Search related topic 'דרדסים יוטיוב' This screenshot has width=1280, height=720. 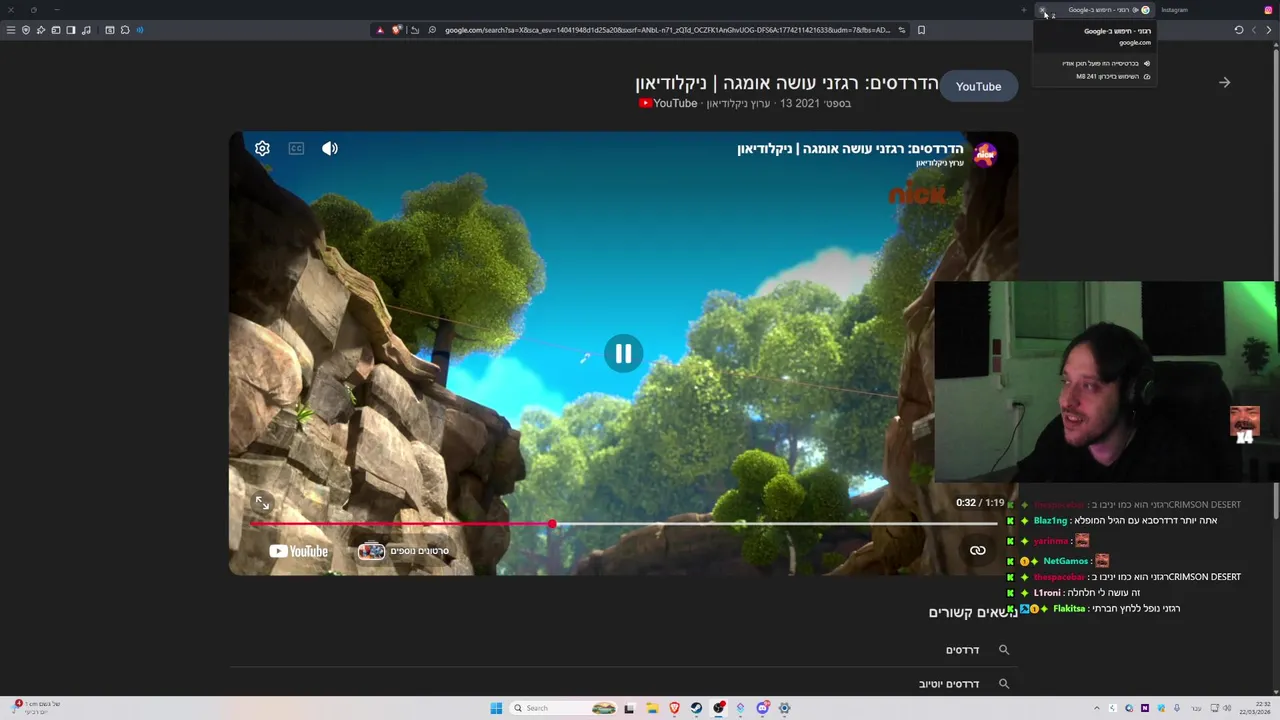[x=949, y=684]
